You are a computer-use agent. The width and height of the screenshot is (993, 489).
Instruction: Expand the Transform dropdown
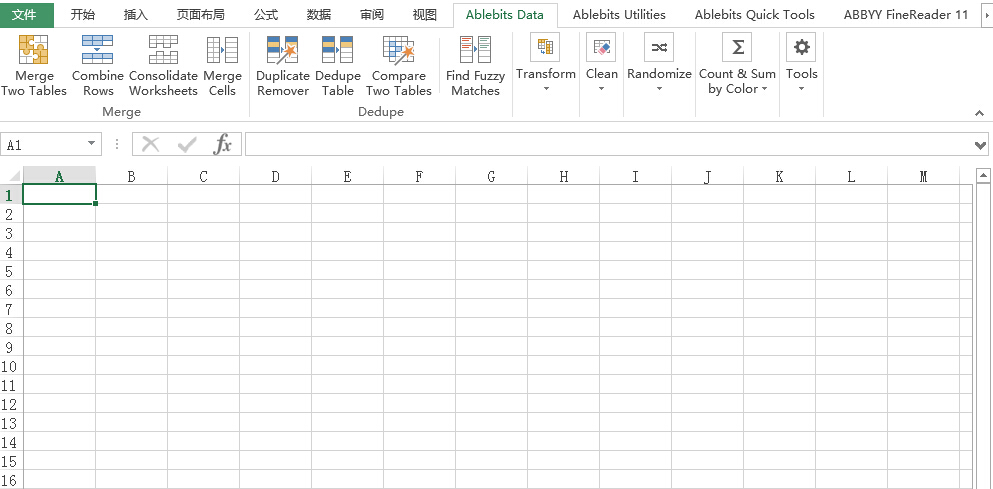click(545, 63)
